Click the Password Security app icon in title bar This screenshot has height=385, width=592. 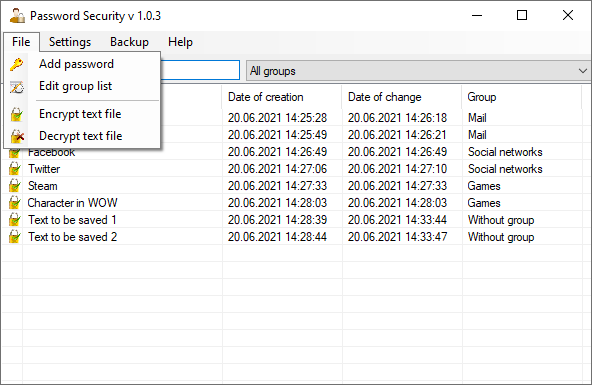coord(17,16)
